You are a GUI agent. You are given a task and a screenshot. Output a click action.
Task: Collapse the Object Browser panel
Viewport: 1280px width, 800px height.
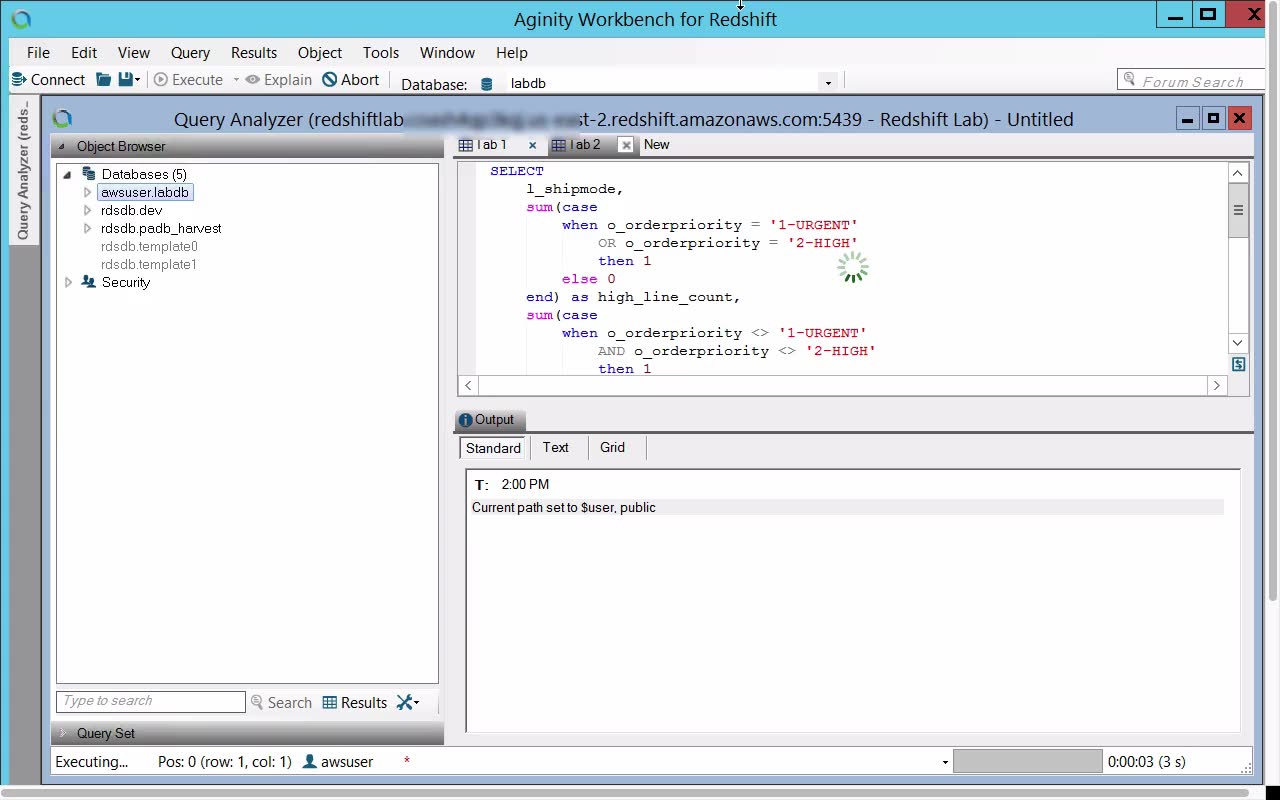(x=62, y=146)
